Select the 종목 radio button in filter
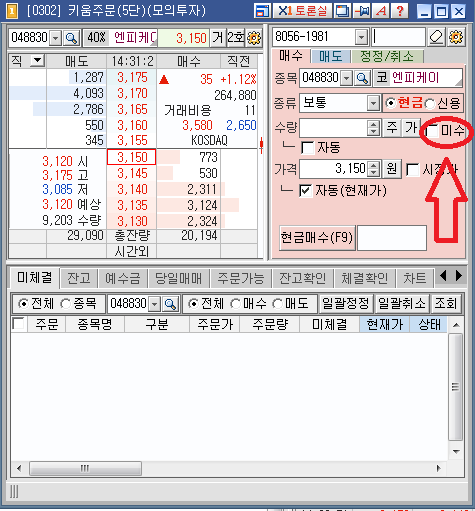Viewport: 475px width, 511px height. coord(66,304)
